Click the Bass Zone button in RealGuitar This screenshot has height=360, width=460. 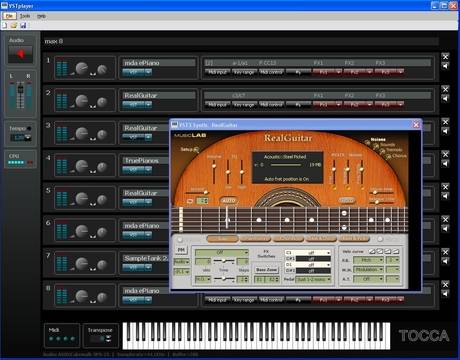click(x=266, y=270)
